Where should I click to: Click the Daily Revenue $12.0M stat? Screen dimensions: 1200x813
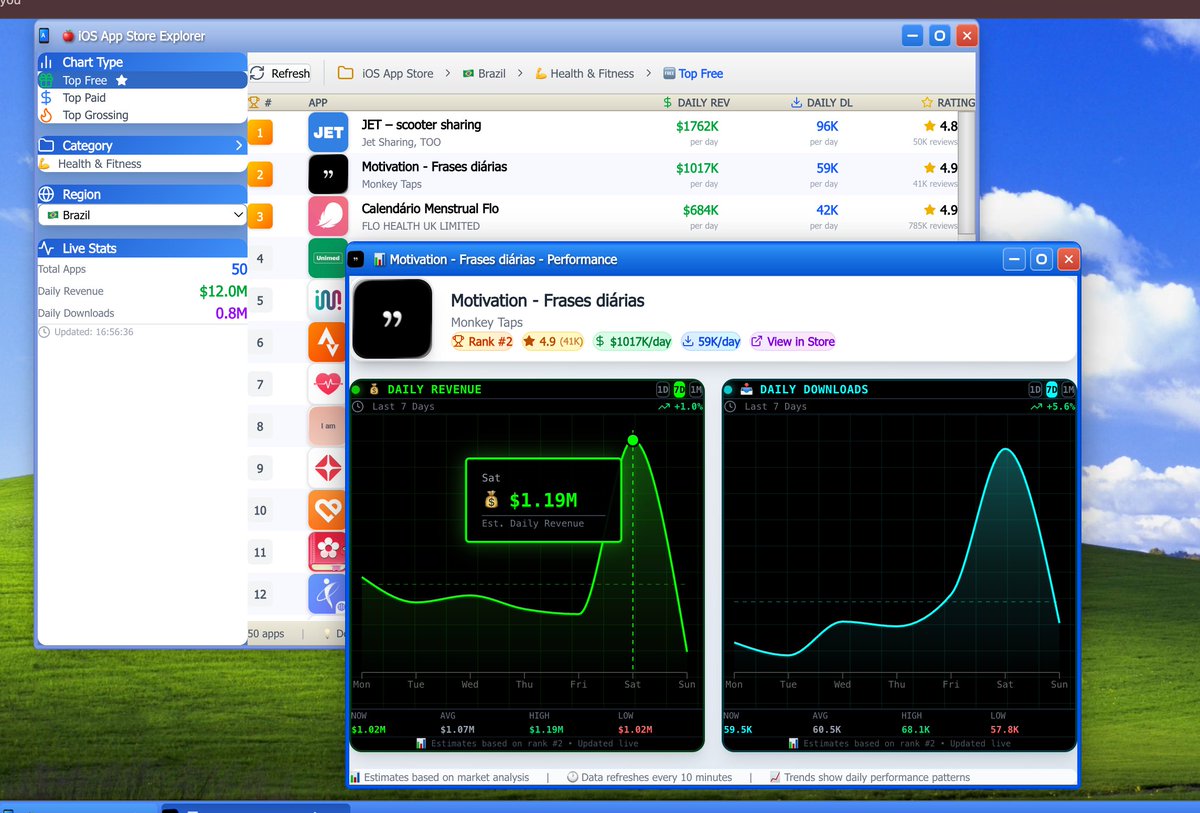coord(223,291)
